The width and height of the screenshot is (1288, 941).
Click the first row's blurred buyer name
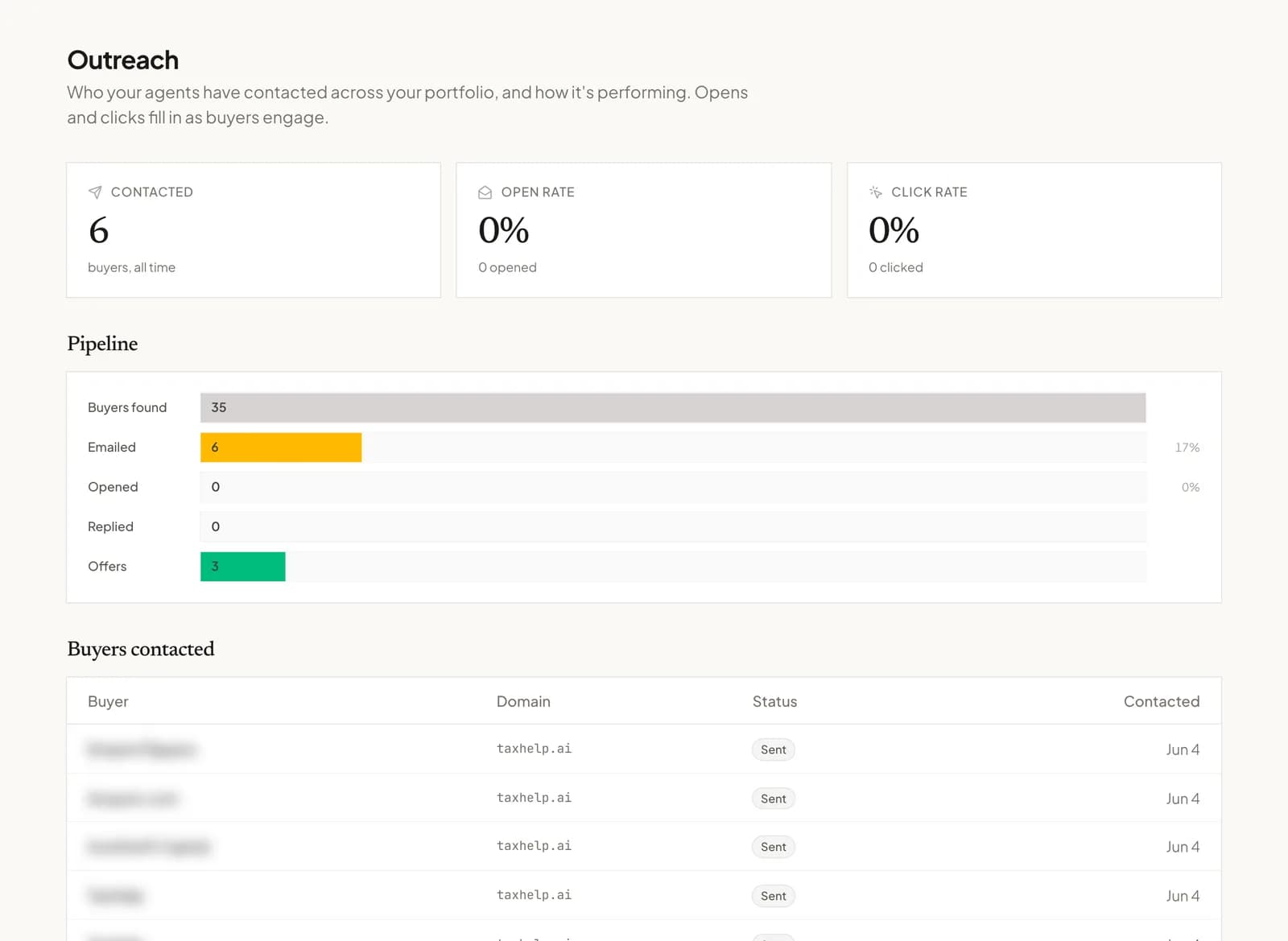141,749
